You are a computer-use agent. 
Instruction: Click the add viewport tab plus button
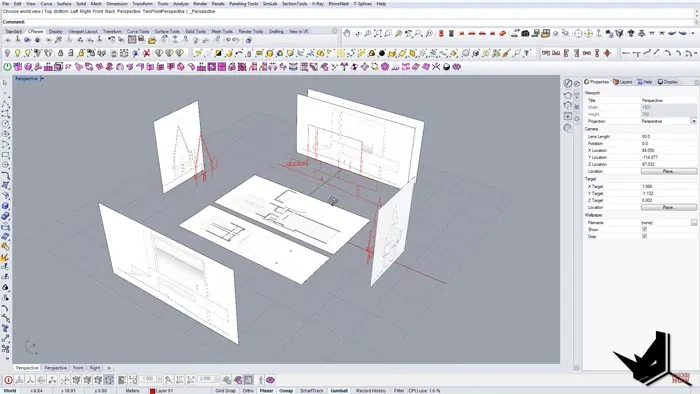click(x=108, y=368)
